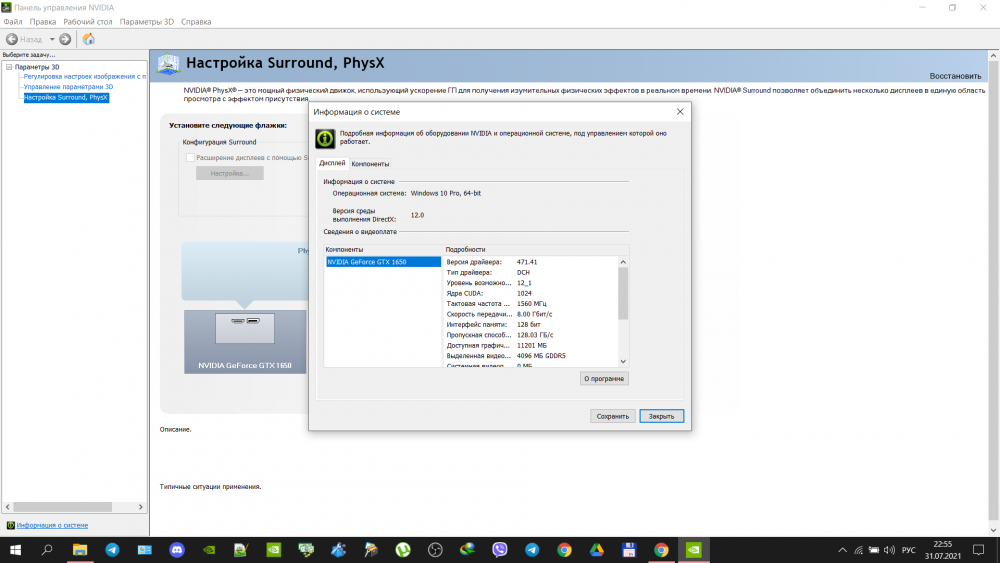This screenshot has width=1000, height=563.
Task: Click the Восстановить link
Action: click(955, 76)
